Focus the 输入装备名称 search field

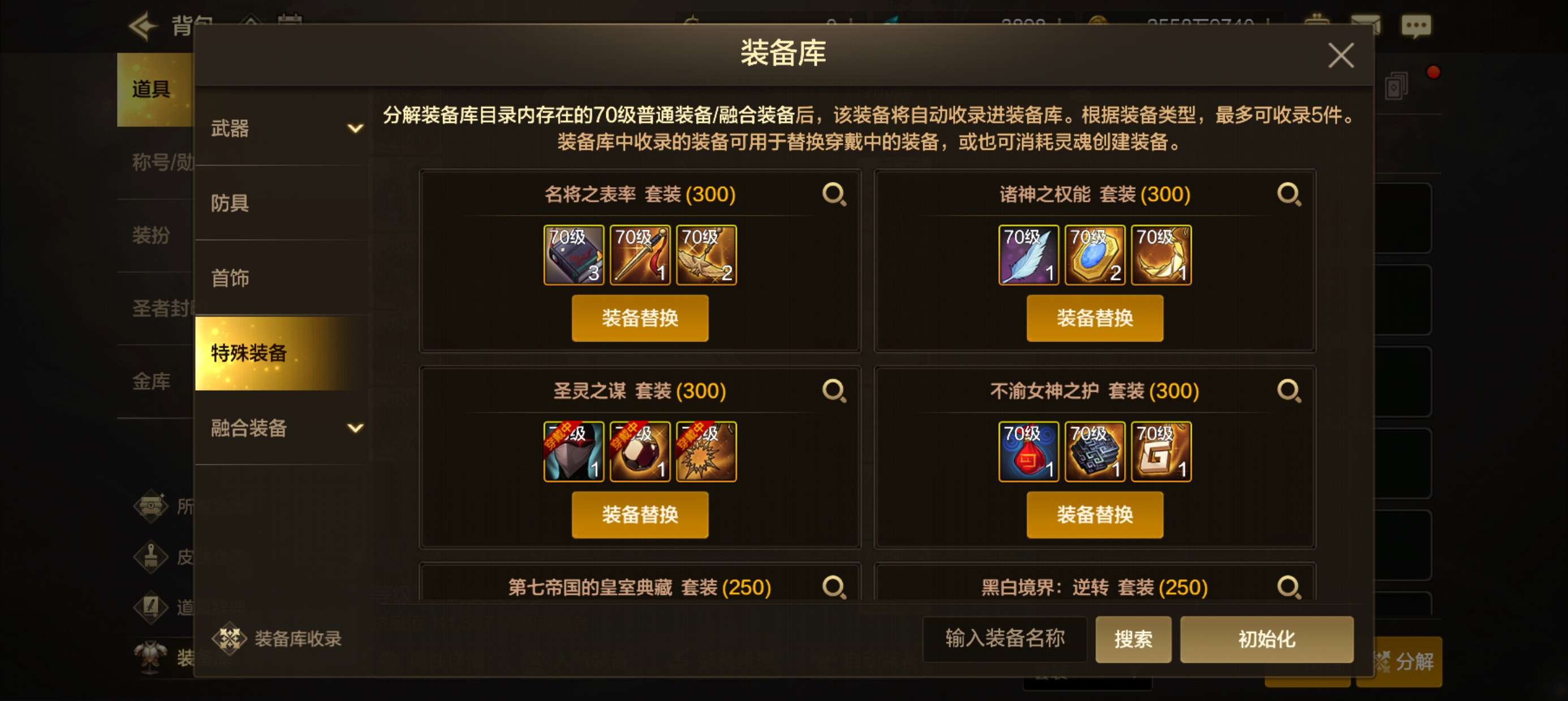coord(1005,639)
